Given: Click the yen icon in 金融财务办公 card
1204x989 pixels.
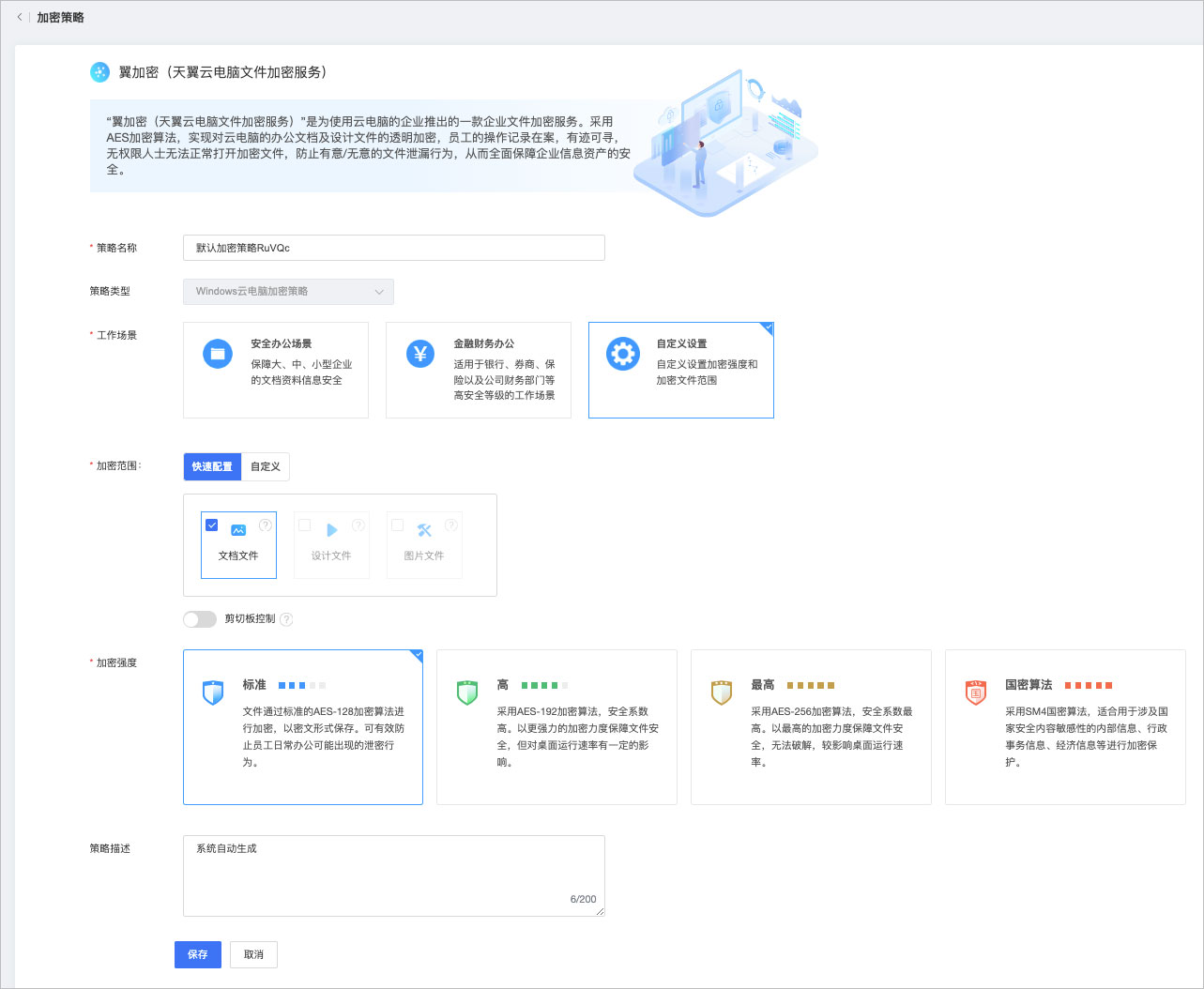Looking at the screenshot, I should [x=420, y=354].
